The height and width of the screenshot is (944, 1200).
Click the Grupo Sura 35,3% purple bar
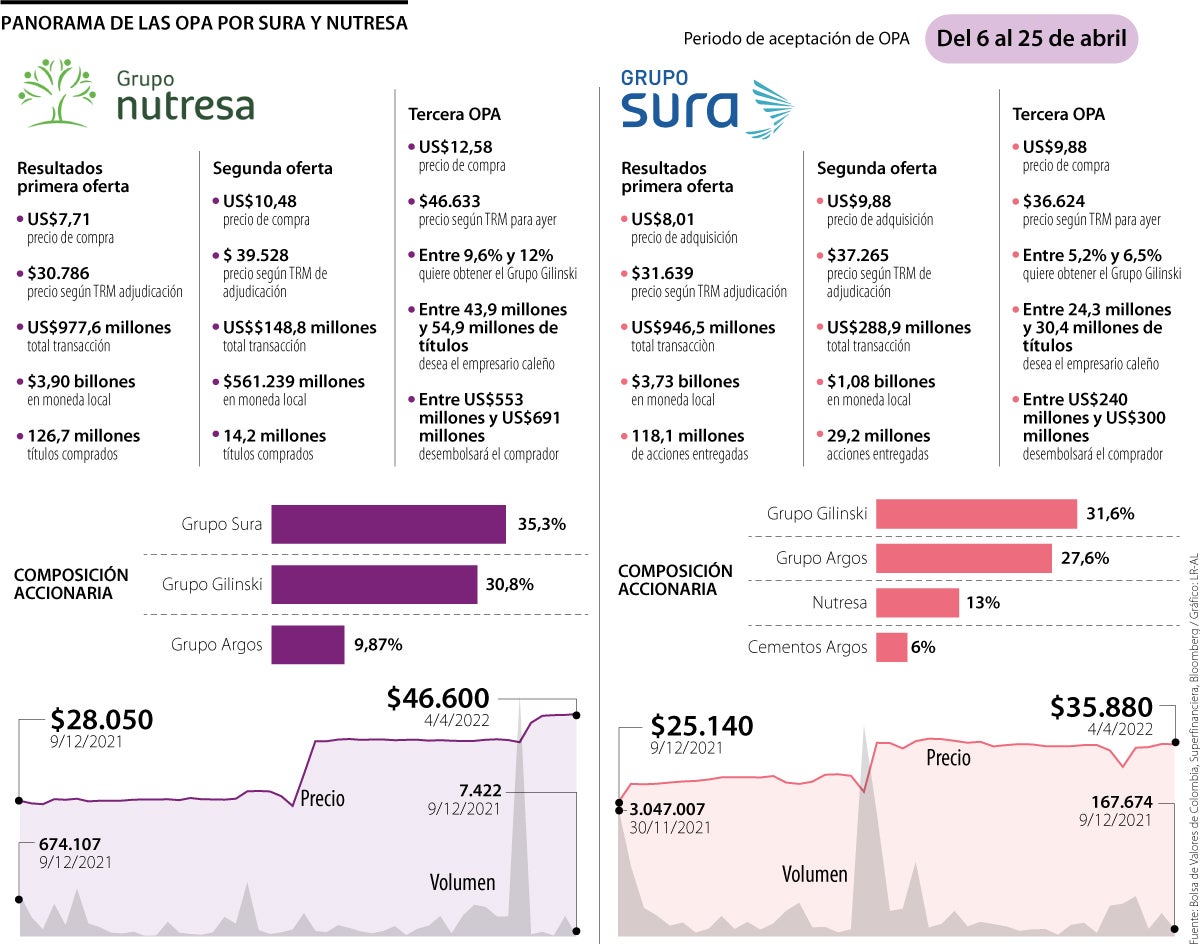(388, 524)
